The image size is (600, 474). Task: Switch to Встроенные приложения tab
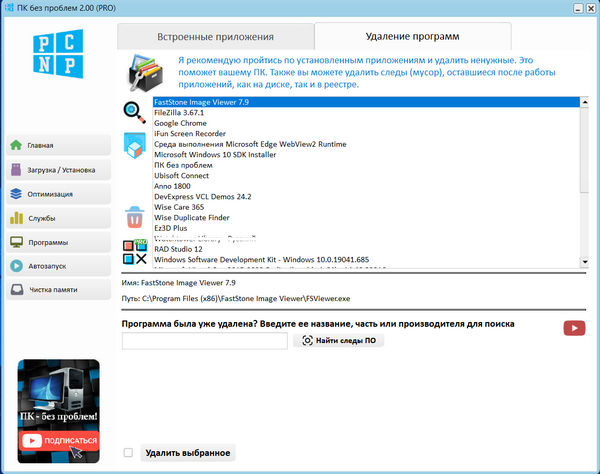pos(215,37)
